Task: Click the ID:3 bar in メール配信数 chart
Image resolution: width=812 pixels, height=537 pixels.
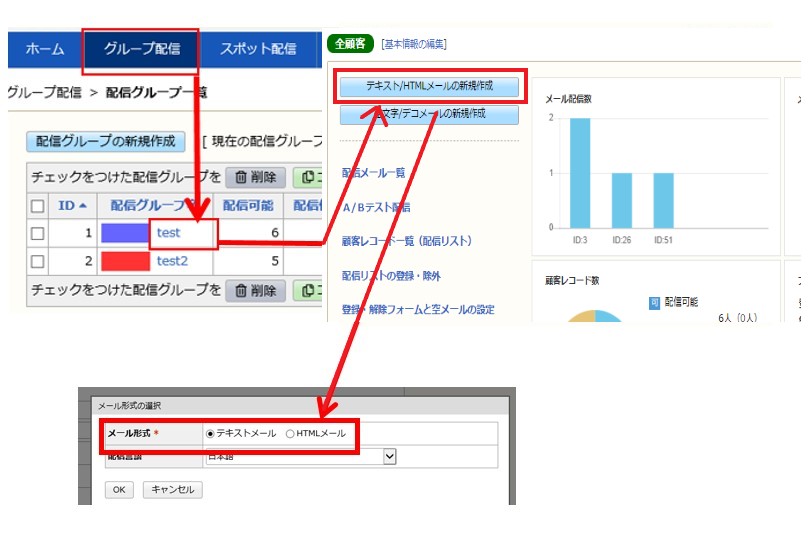Action: point(580,173)
